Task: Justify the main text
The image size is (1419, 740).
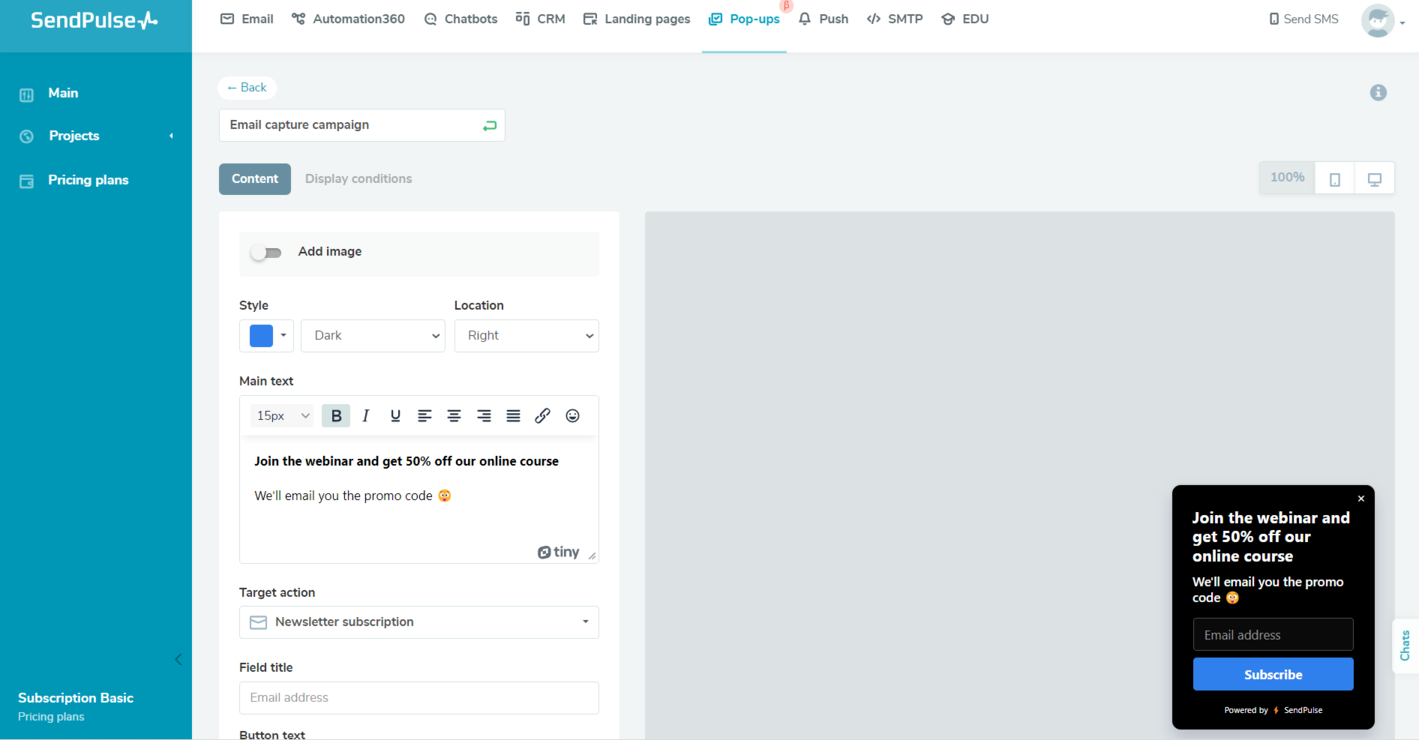Action: 513,416
